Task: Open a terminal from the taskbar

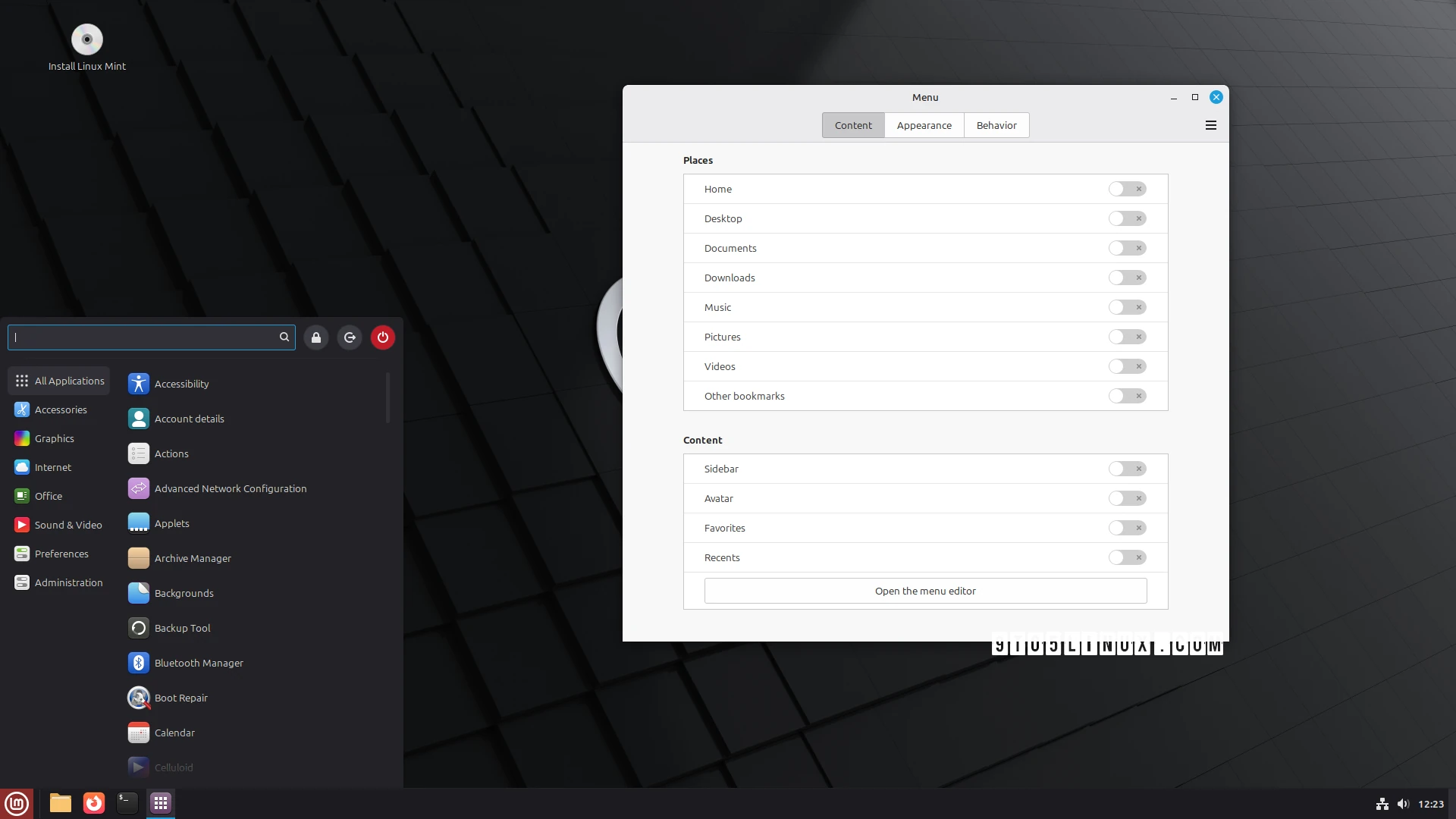Action: [x=127, y=803]
